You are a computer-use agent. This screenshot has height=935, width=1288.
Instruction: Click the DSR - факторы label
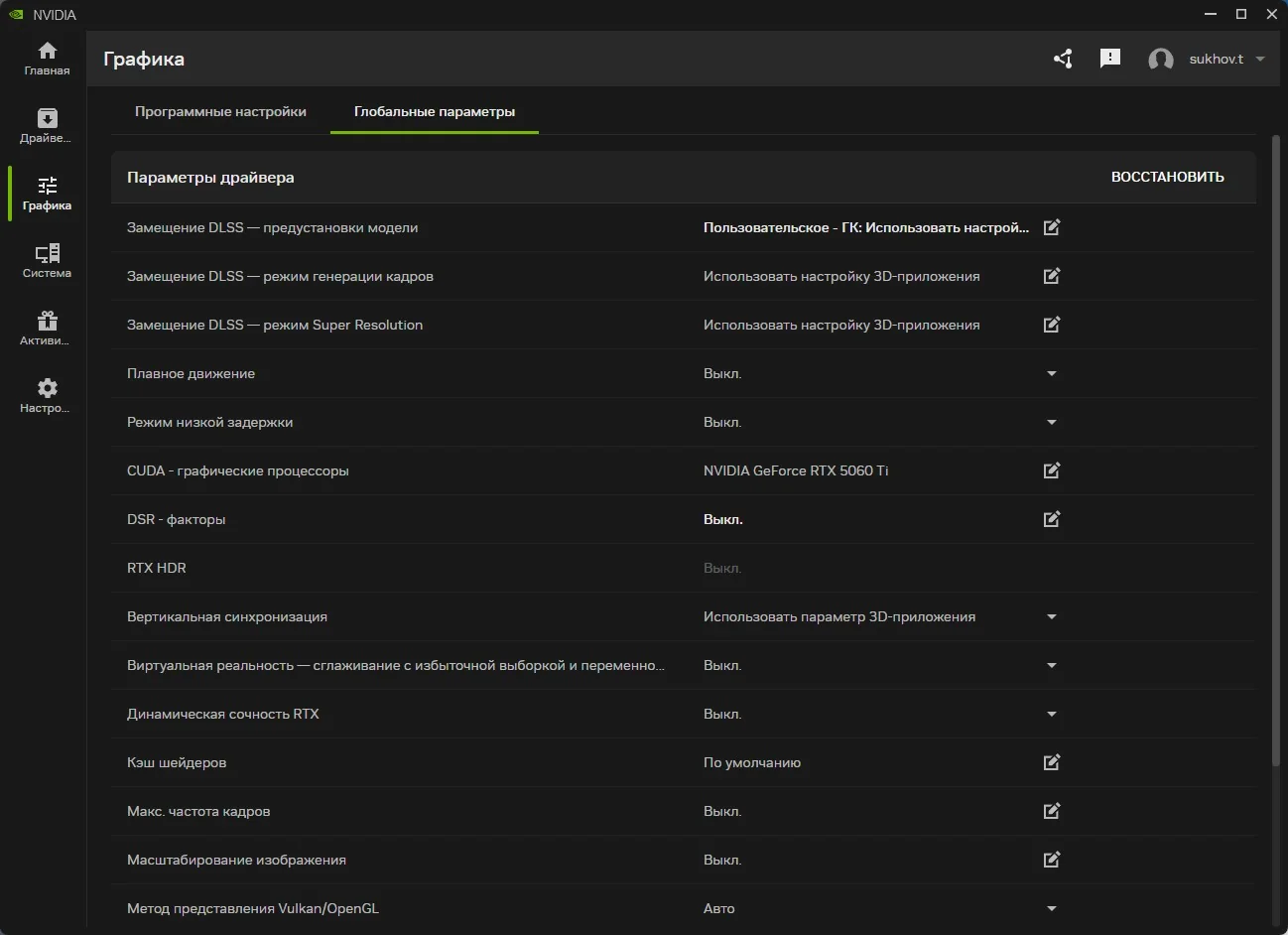coord(177,519)
